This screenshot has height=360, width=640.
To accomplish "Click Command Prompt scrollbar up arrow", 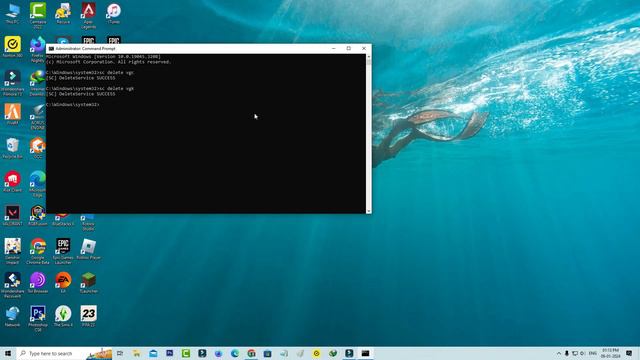I will [x=369, y=56].
